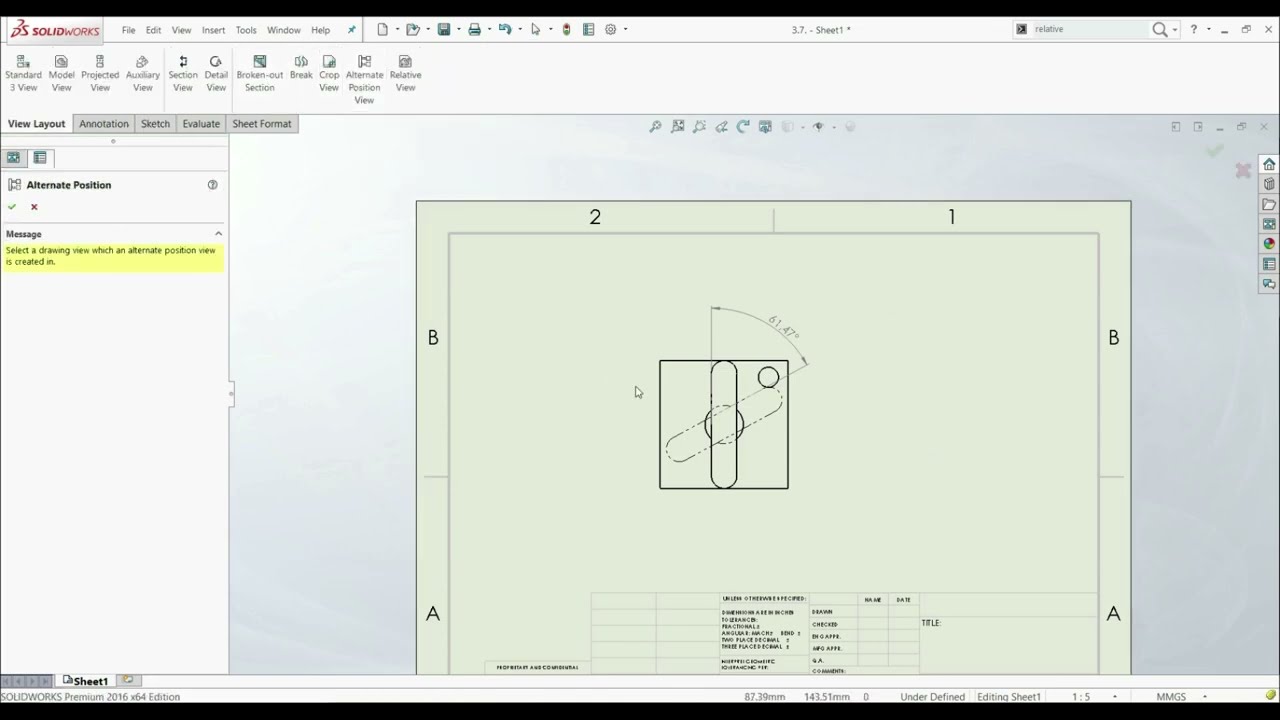Expand the Options gear dropdown arrow
Image resolution: width=1280 pixels, height=720 pixels.
[625, 29]
